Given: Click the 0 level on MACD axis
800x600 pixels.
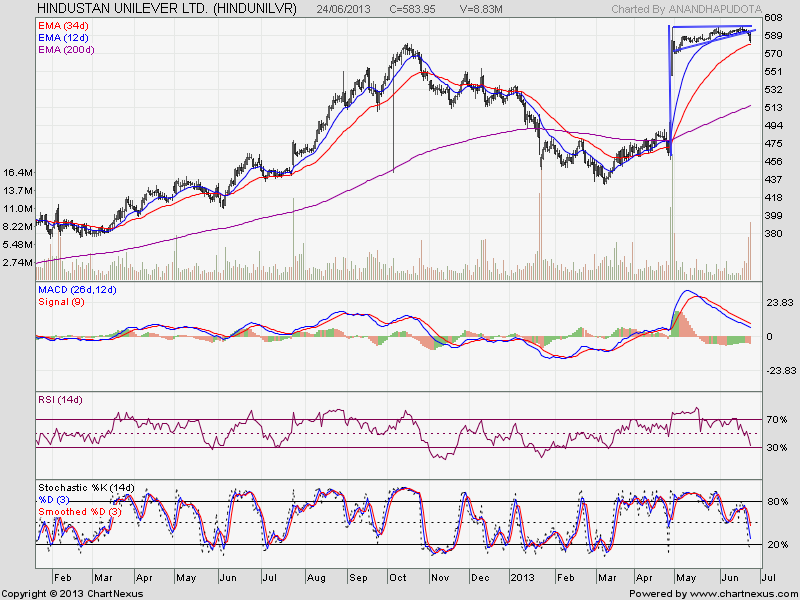Looking at the screenshot, I should [x=770, y=337].
